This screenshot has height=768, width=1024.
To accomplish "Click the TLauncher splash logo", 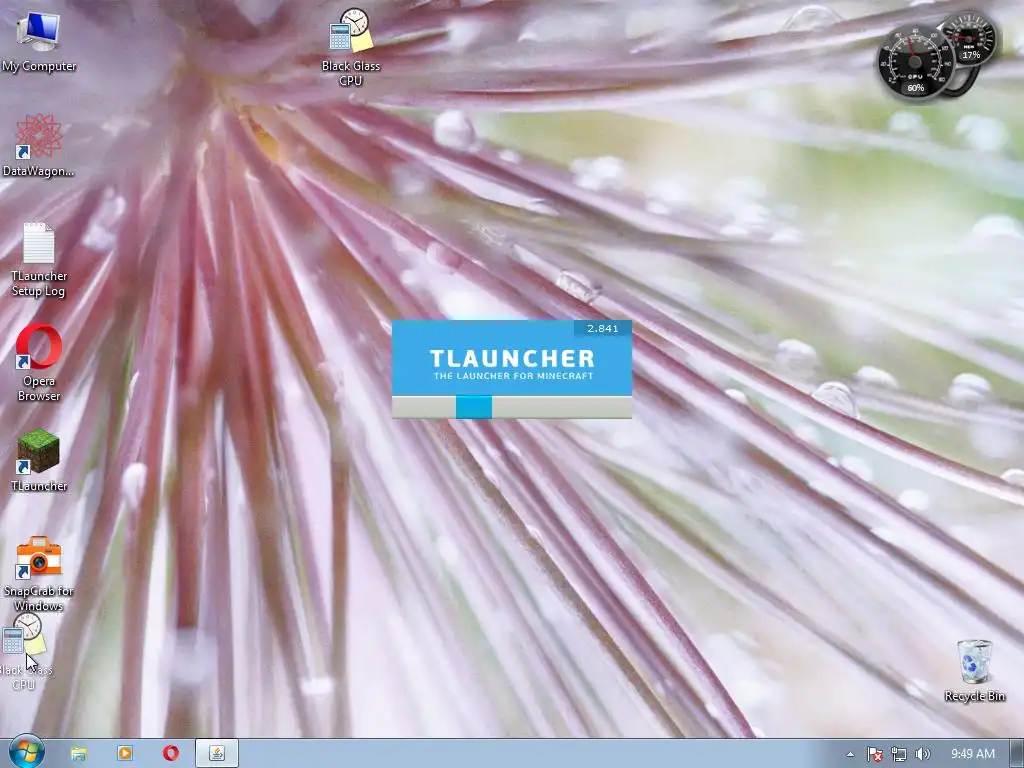I will click(x=513, y=364).
